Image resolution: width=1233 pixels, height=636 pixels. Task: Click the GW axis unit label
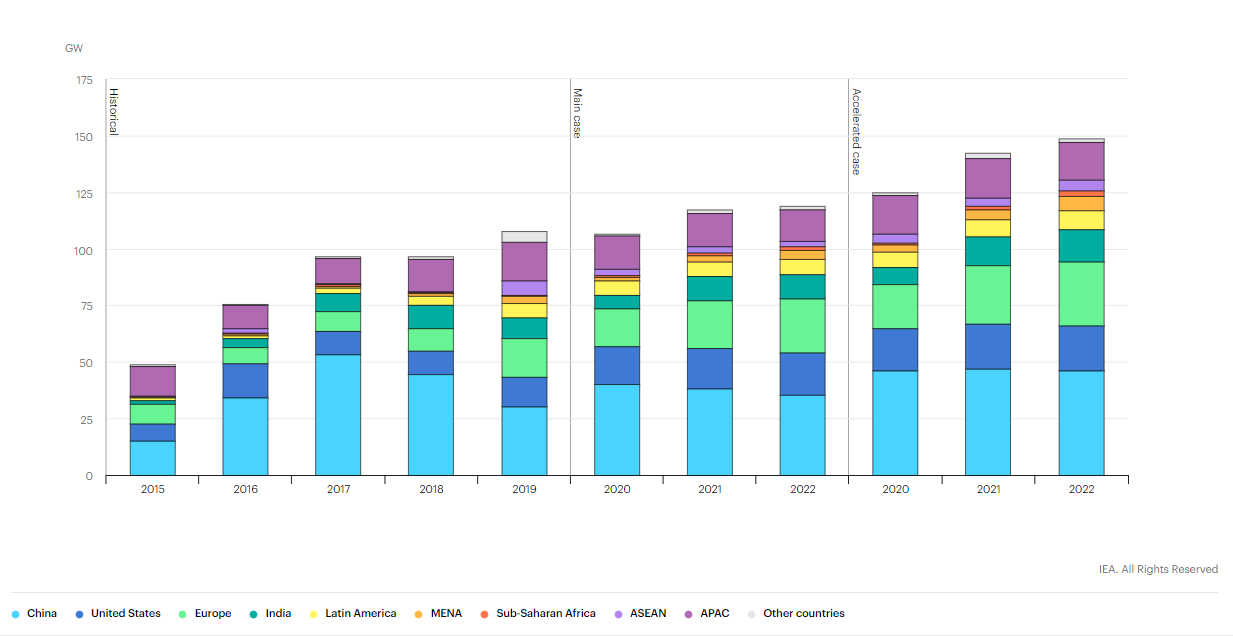point(72,47)
